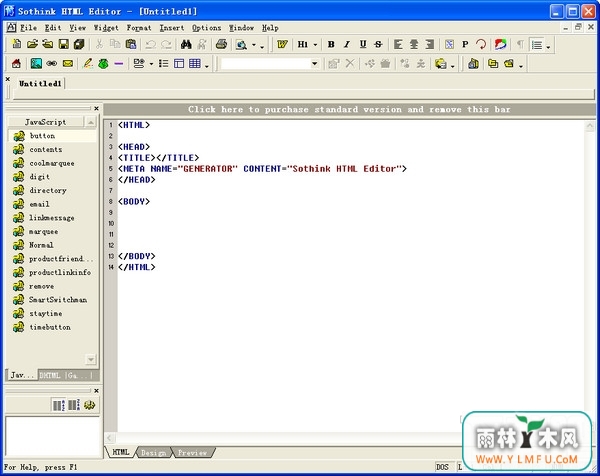Click the JavaScript panel header button
This screenshot has height=476, width=600.
tap(46, 122)
